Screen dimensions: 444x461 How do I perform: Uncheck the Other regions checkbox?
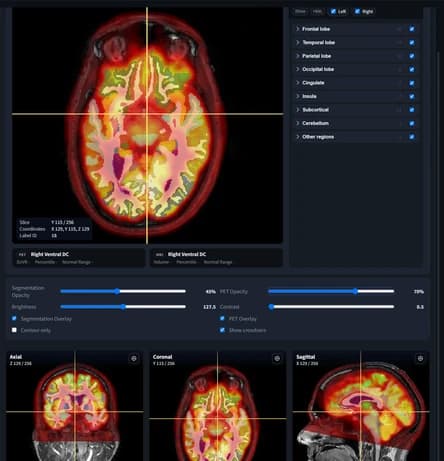pyautogui.click(x=412, y=137)
